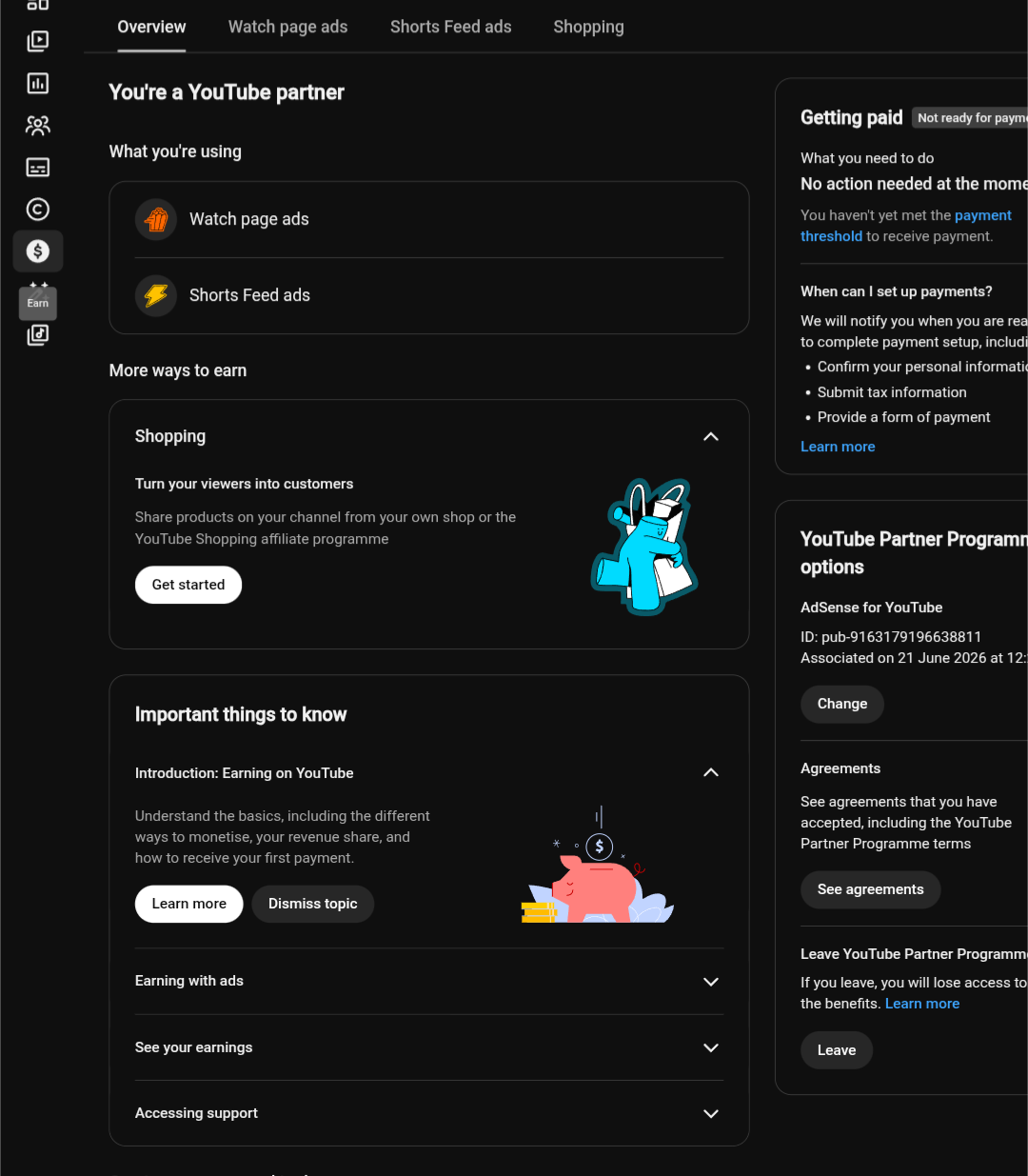This screenshot has width=1028, height=1176.
Task: Click the payment threshold link
Action: 906,226
